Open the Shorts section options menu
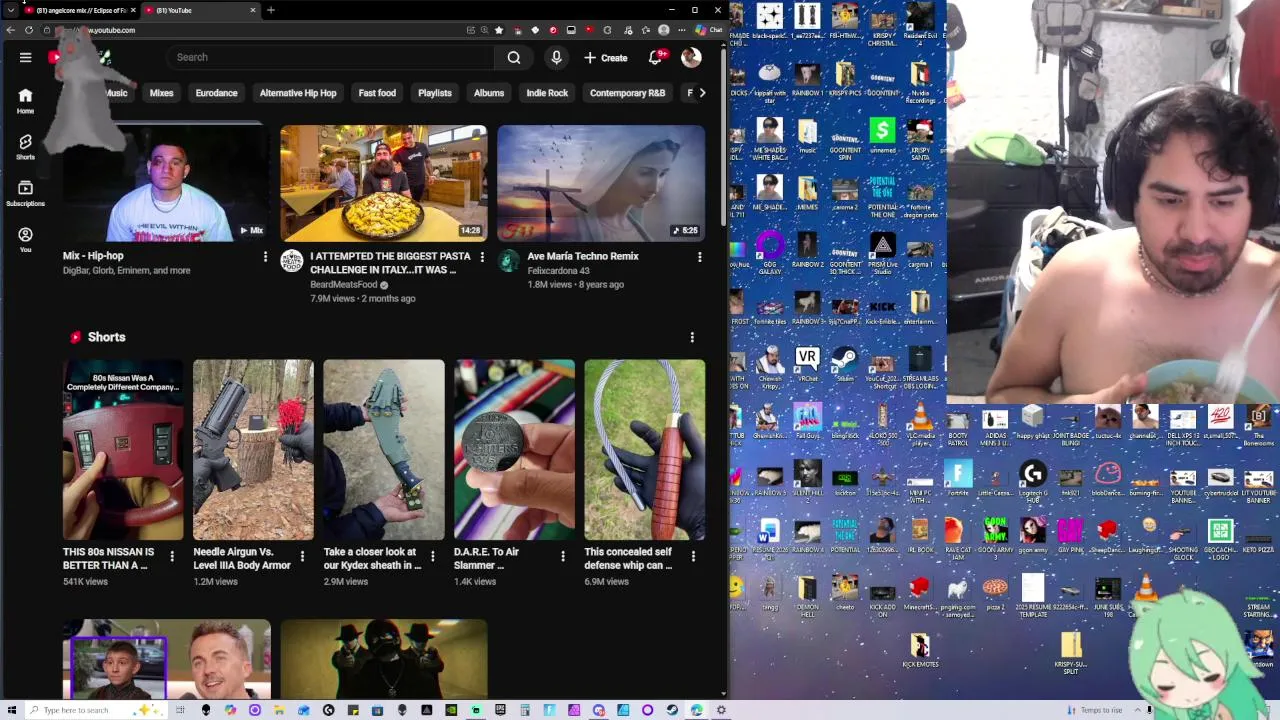This screenshot has height=720, width=1280. point(692,338)
